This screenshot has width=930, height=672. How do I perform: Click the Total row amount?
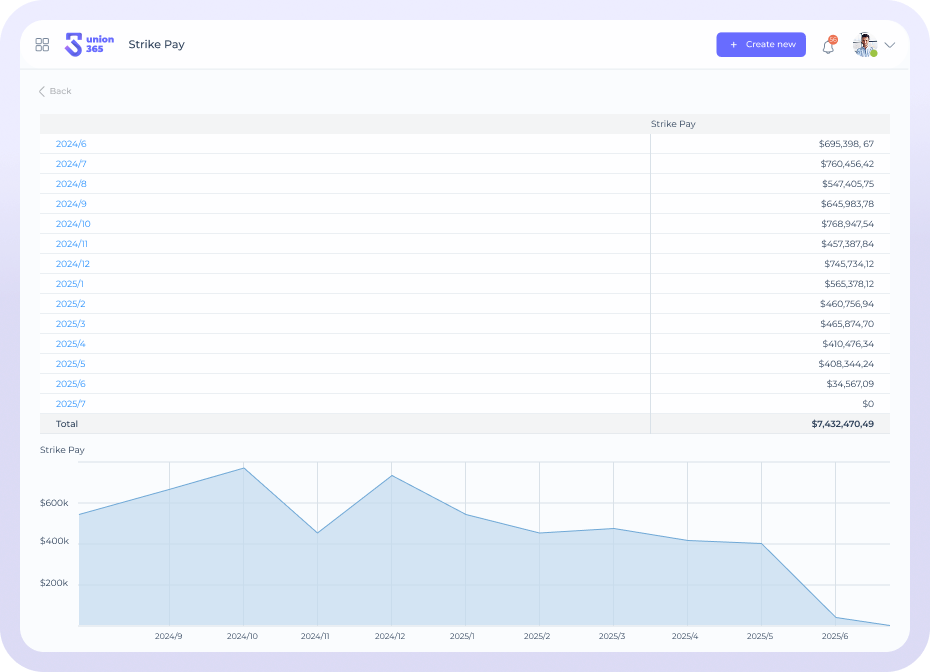(842, 424)
